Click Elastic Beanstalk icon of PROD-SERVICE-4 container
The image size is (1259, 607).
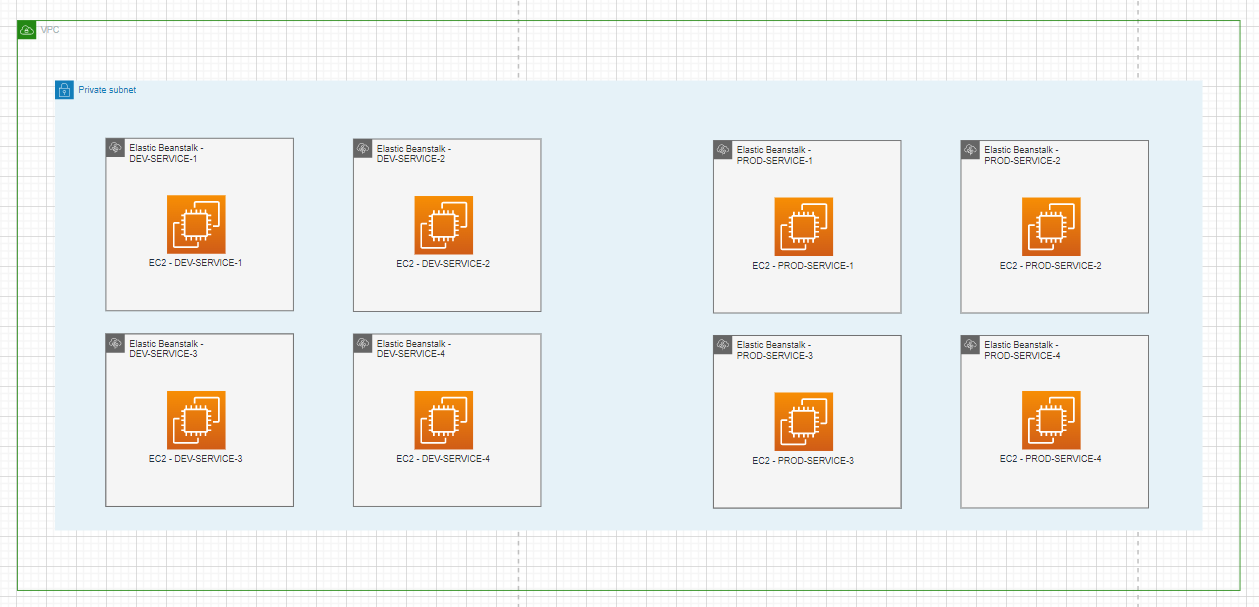pyautogui.click(x=970, y=344)
